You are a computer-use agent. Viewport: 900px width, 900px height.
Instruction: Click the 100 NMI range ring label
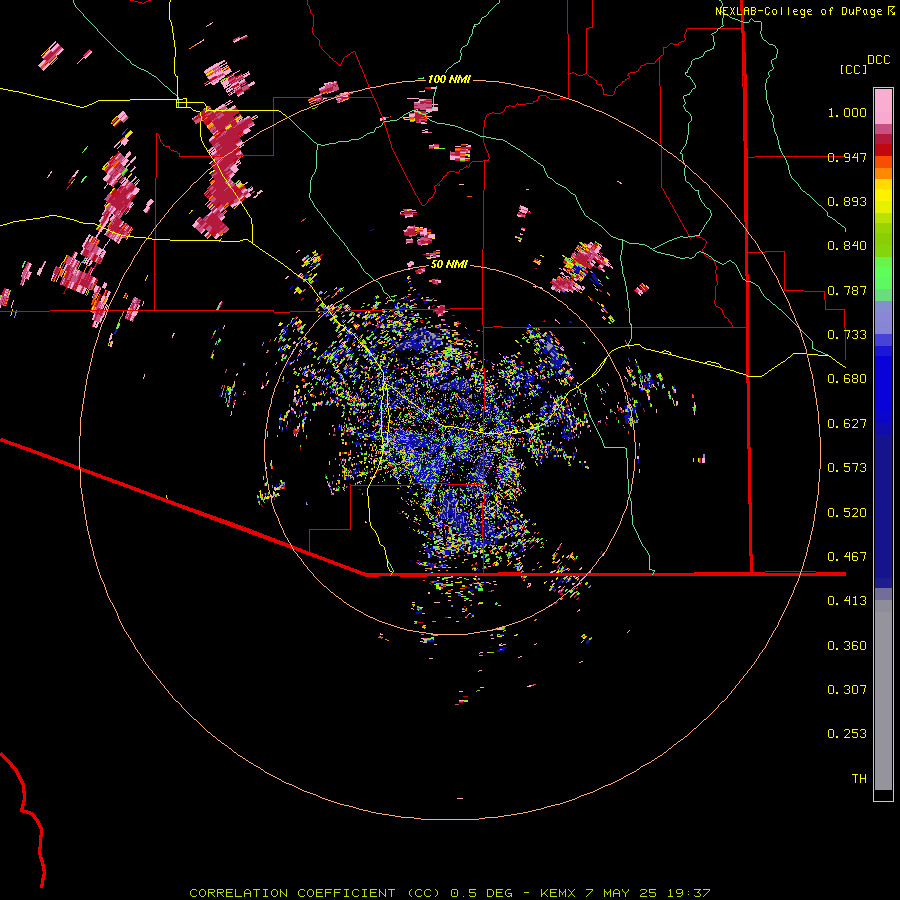click(449, 79)
